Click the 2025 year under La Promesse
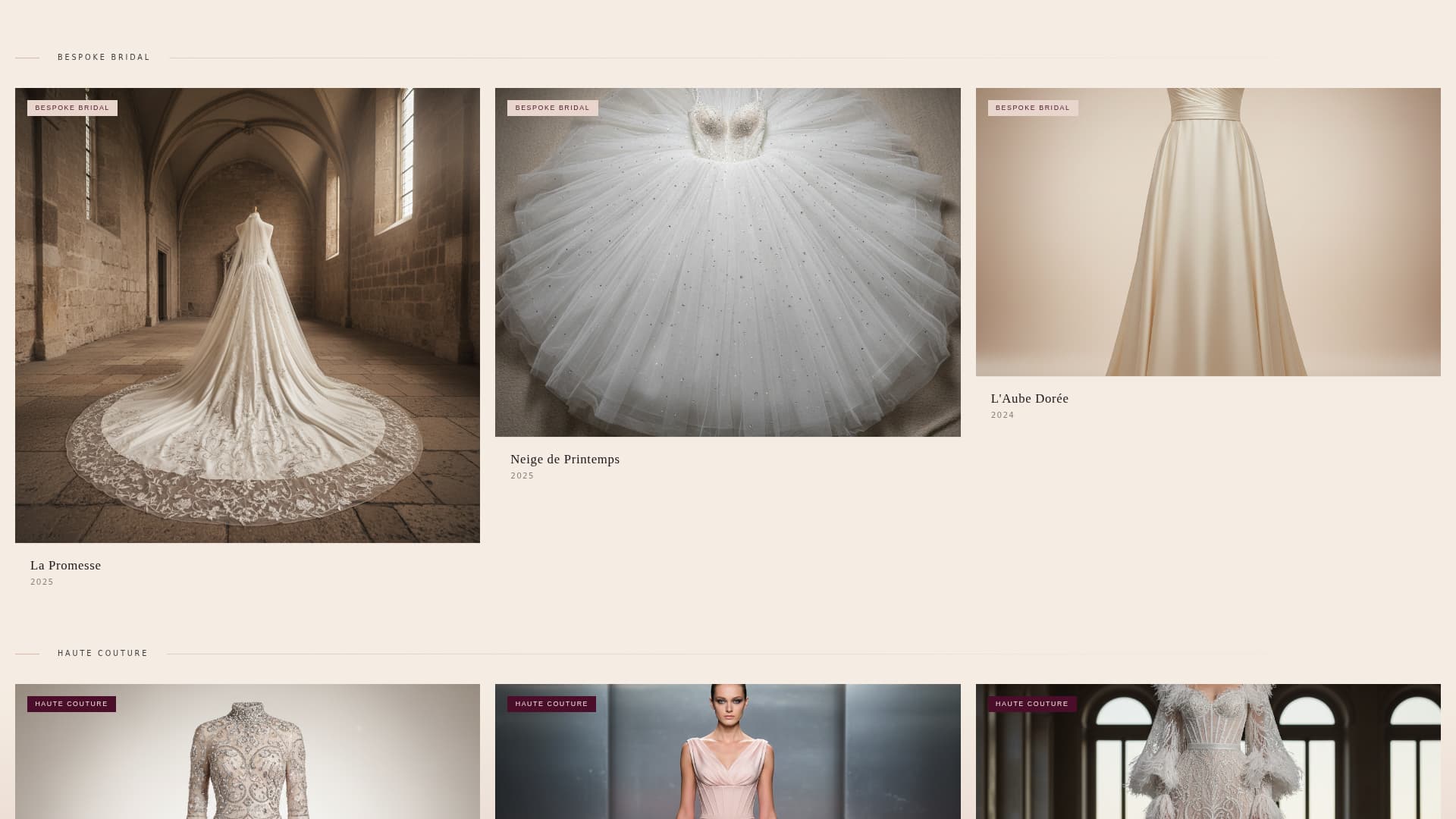Image resolution: width=1456 pixels, height=819 pixels. coord(42,582)
